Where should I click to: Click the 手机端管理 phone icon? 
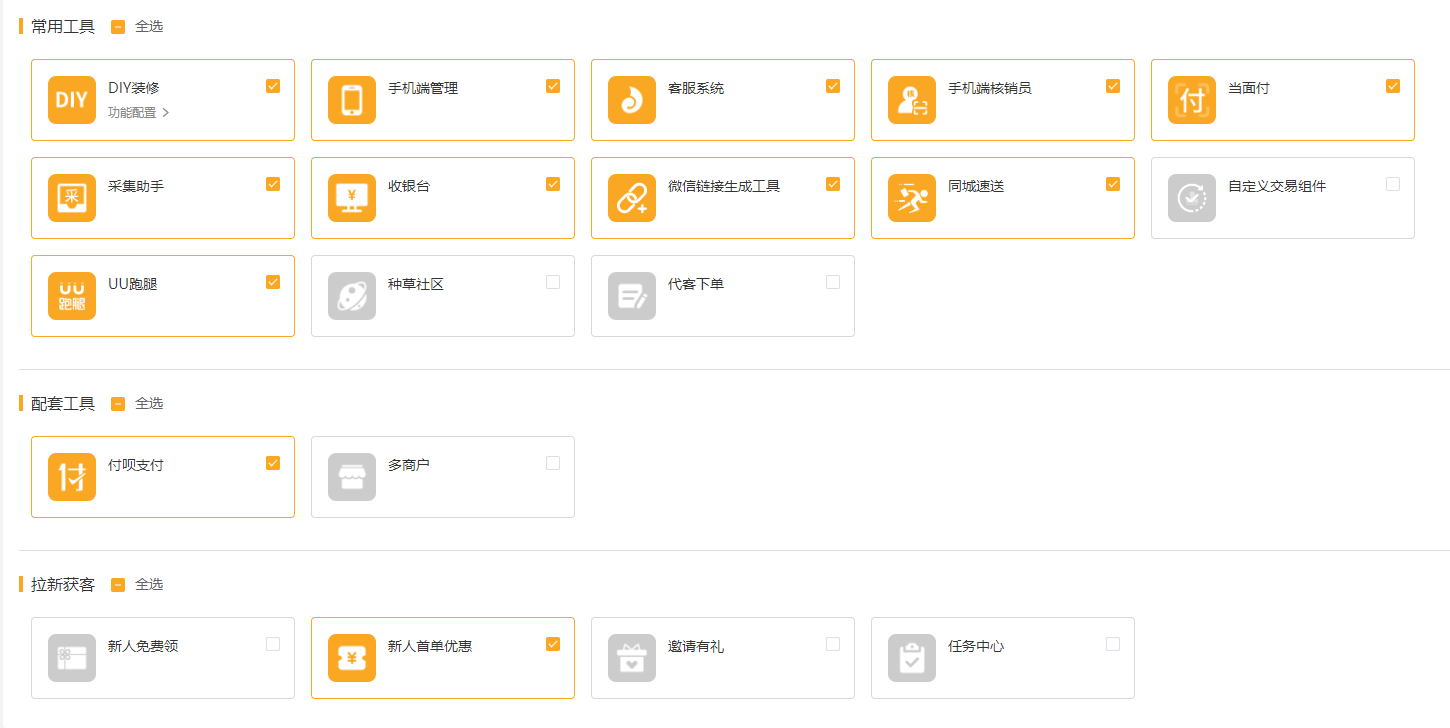click(352, 100)
